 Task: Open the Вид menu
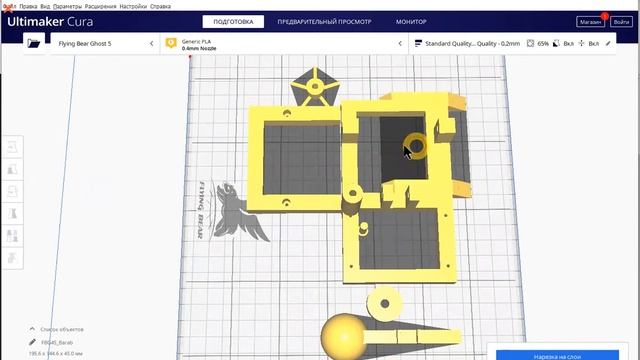[45, 7]
